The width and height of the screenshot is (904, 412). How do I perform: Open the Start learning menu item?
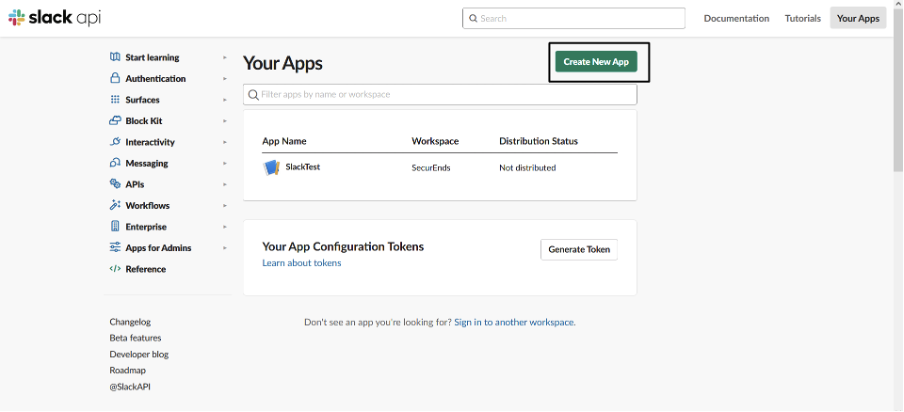152,58
